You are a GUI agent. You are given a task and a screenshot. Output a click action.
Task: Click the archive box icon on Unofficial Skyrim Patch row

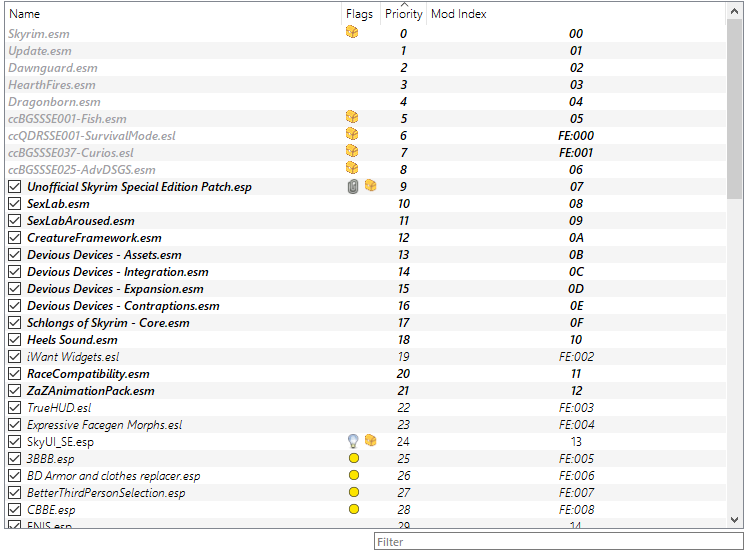tap(371, 186)
